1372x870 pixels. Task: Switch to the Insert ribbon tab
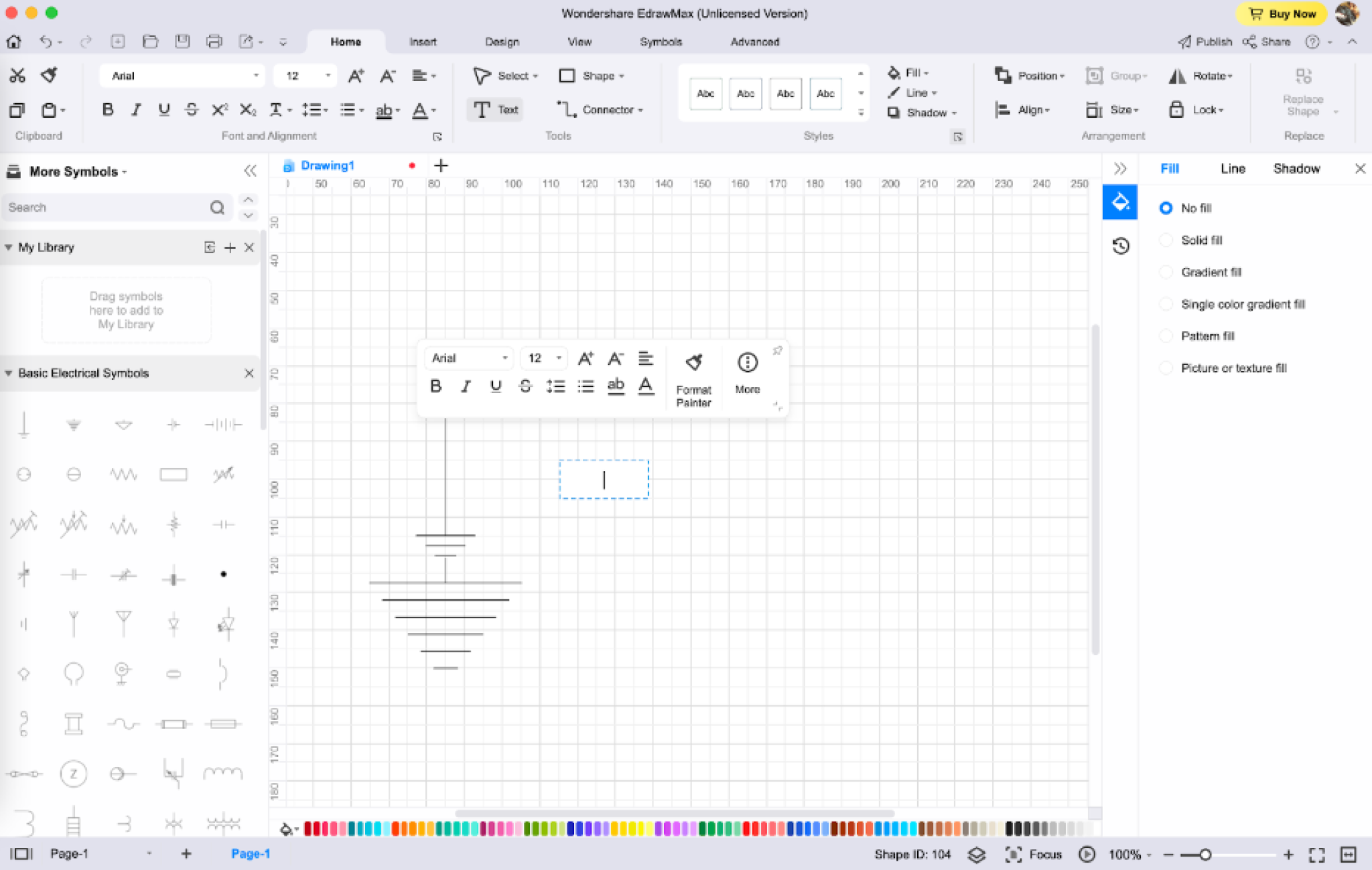(422, 42)
